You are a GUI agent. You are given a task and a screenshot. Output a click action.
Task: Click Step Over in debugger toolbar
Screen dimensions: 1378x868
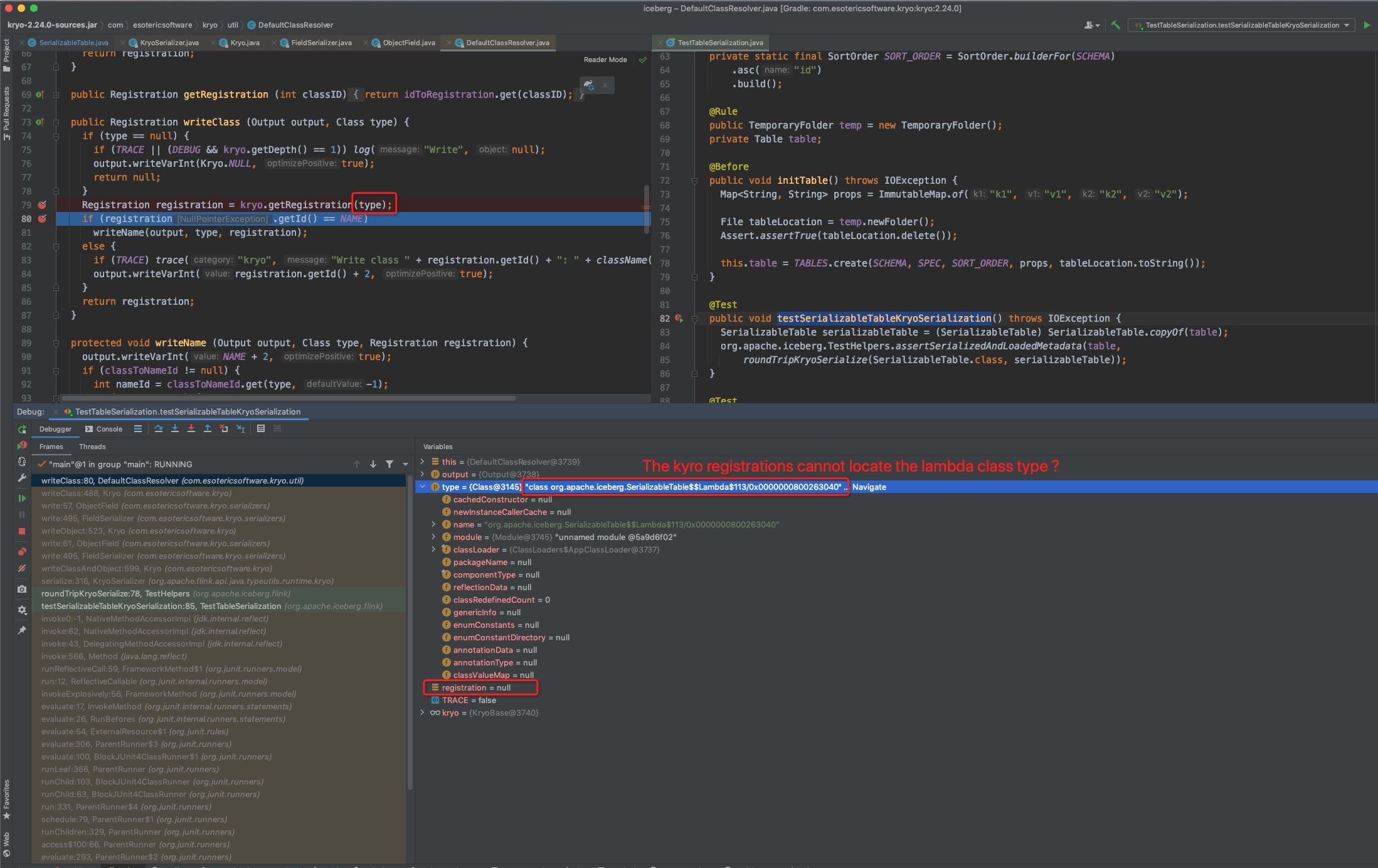click(159, 429)
